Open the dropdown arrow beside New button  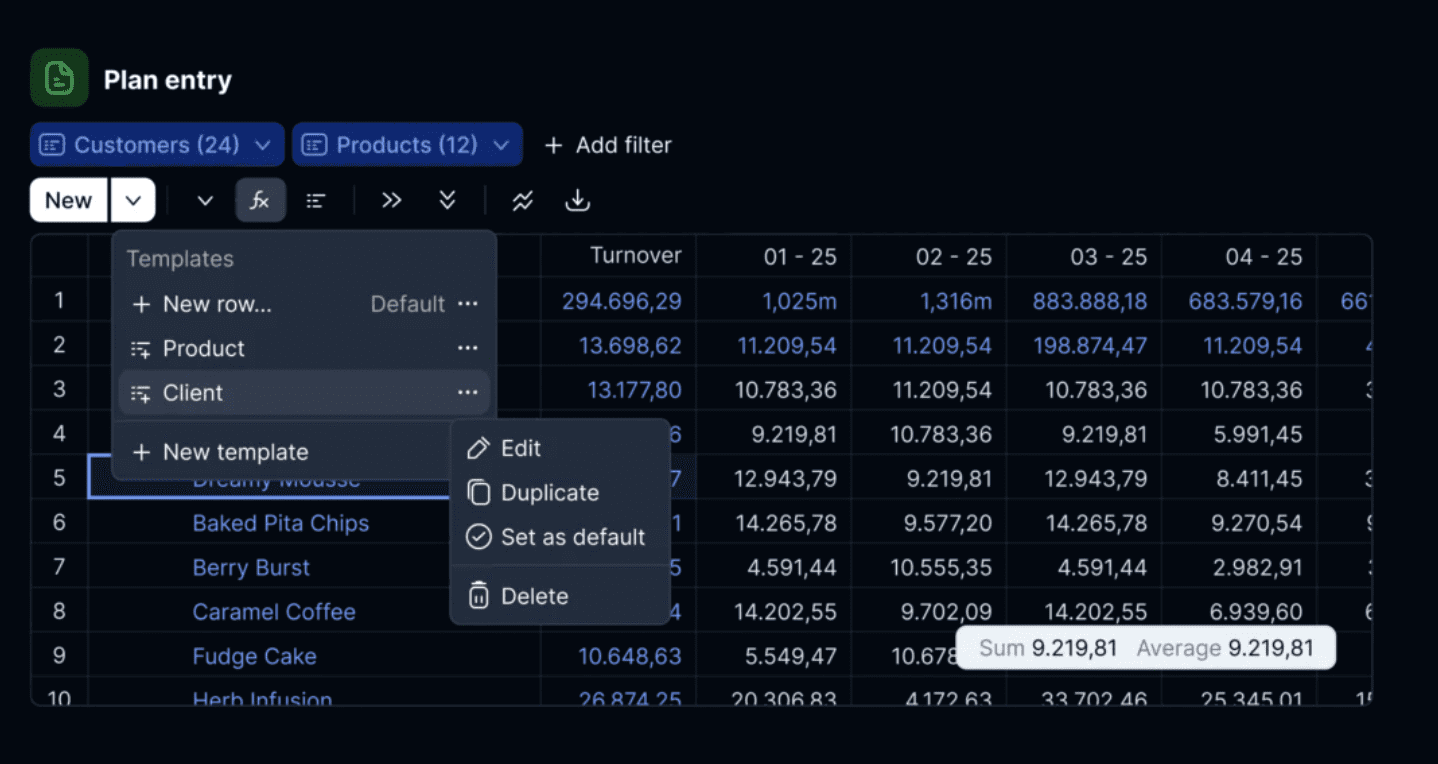pos(133,201)
